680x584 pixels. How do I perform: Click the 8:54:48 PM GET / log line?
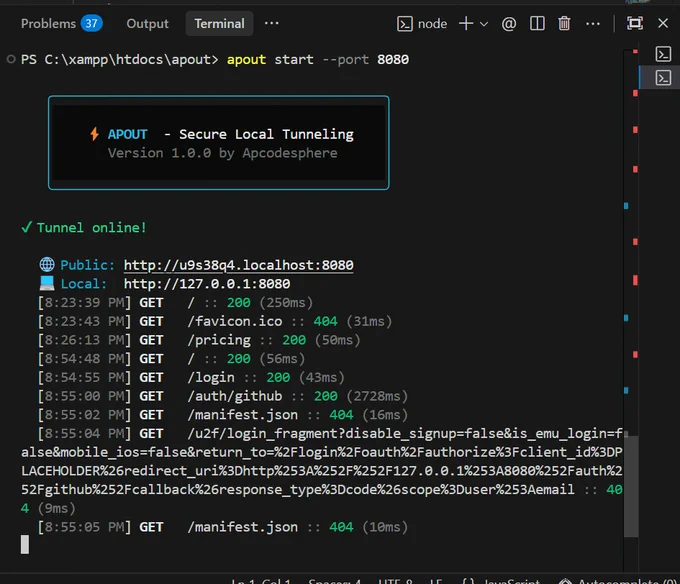pos(171,359)
